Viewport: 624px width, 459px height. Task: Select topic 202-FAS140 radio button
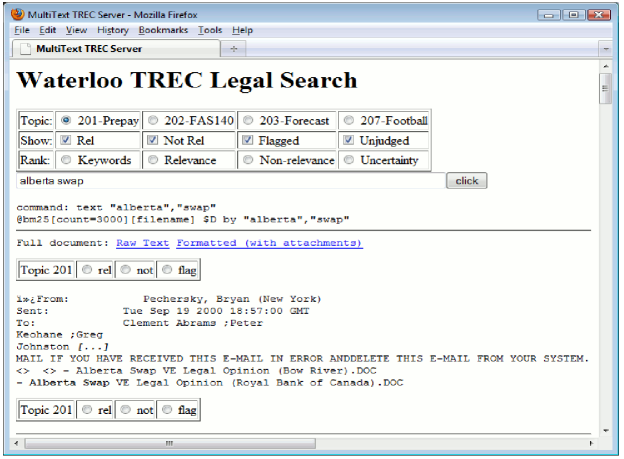153,120
